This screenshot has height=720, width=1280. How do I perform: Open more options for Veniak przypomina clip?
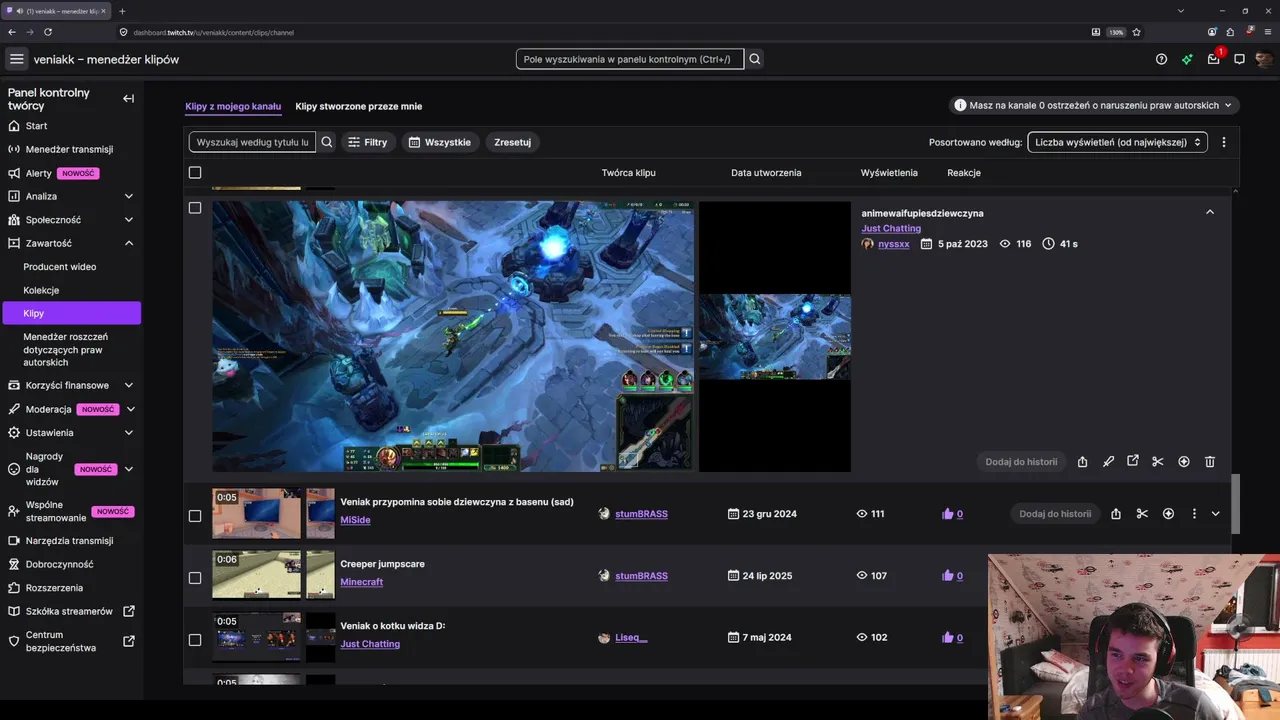click(x=1194, y=514)
